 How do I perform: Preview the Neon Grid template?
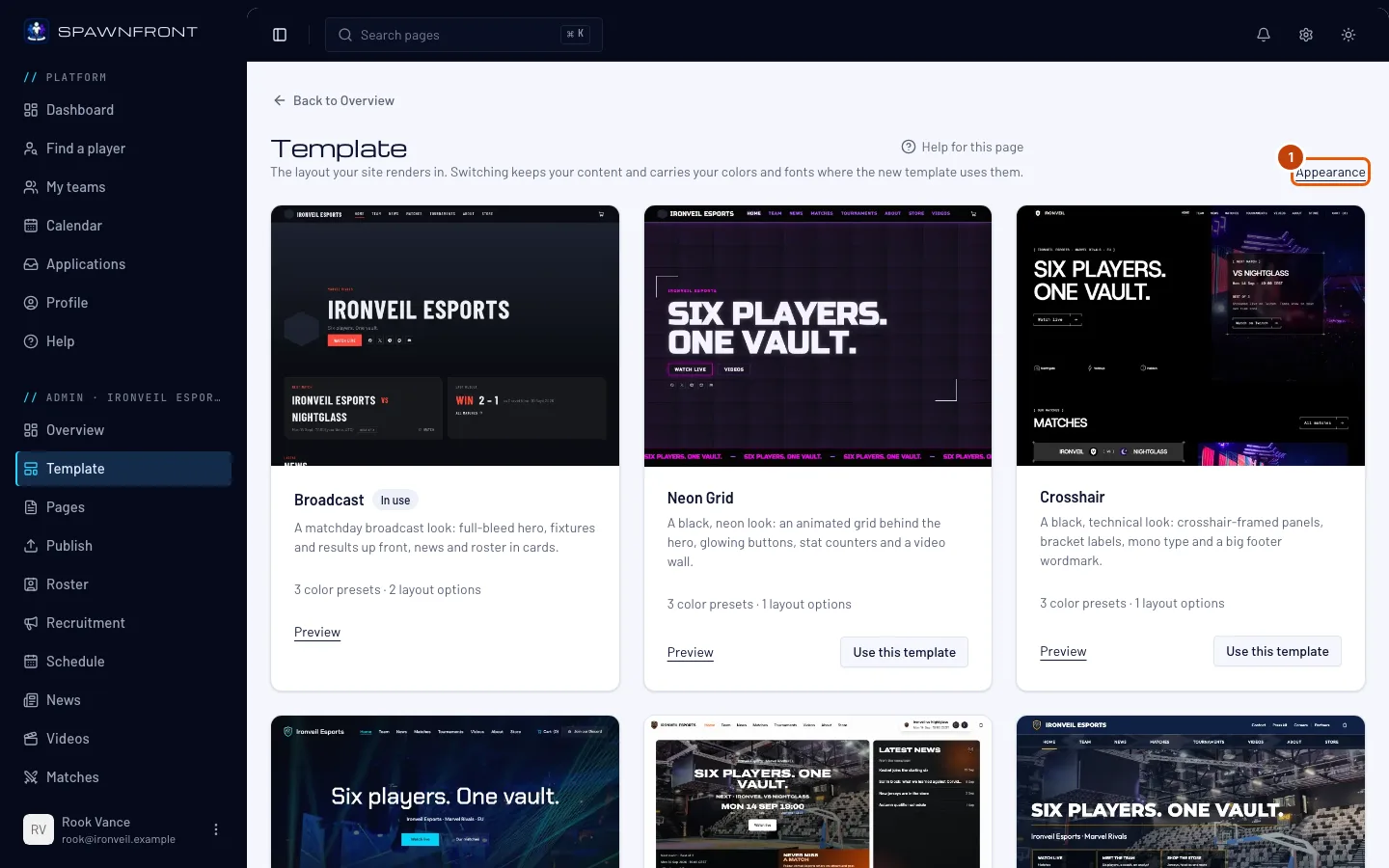click(x=691, y=653)
